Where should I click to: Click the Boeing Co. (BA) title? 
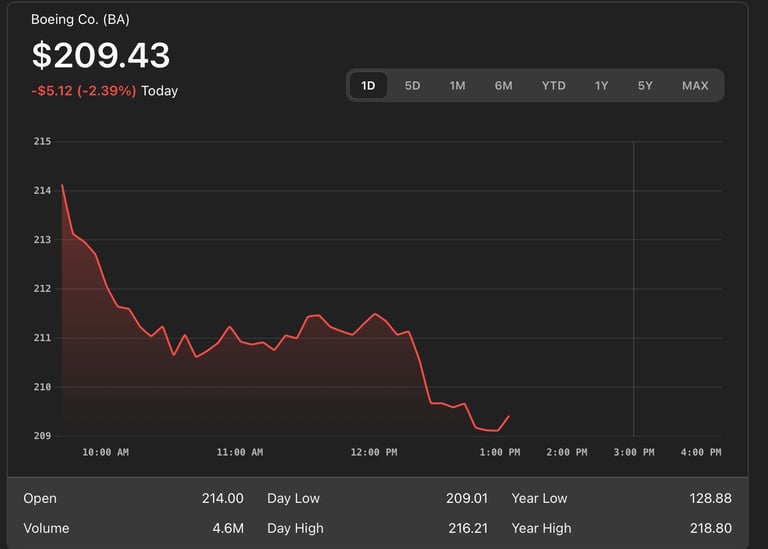coord(80,20)
